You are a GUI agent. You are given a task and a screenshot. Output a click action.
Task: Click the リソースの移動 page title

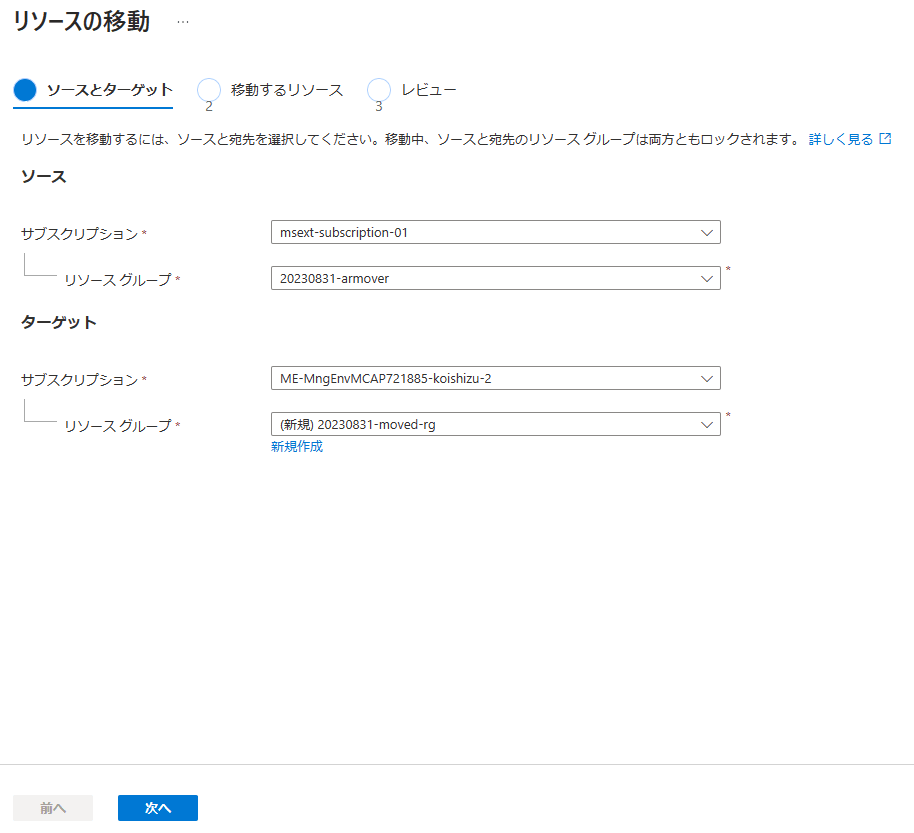coord(82,22)
